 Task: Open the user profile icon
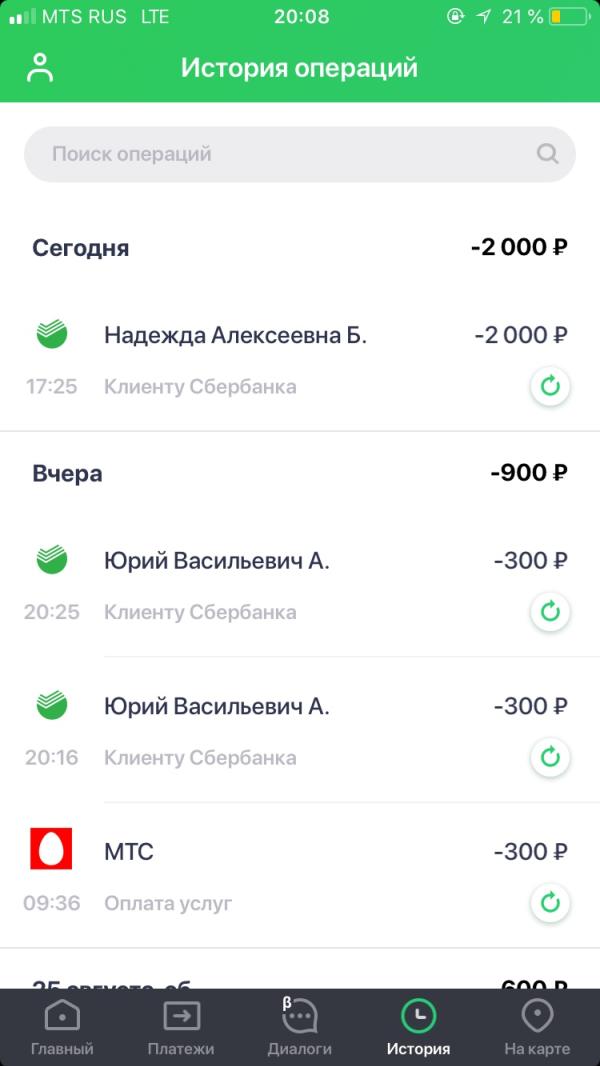click(40, 68)
